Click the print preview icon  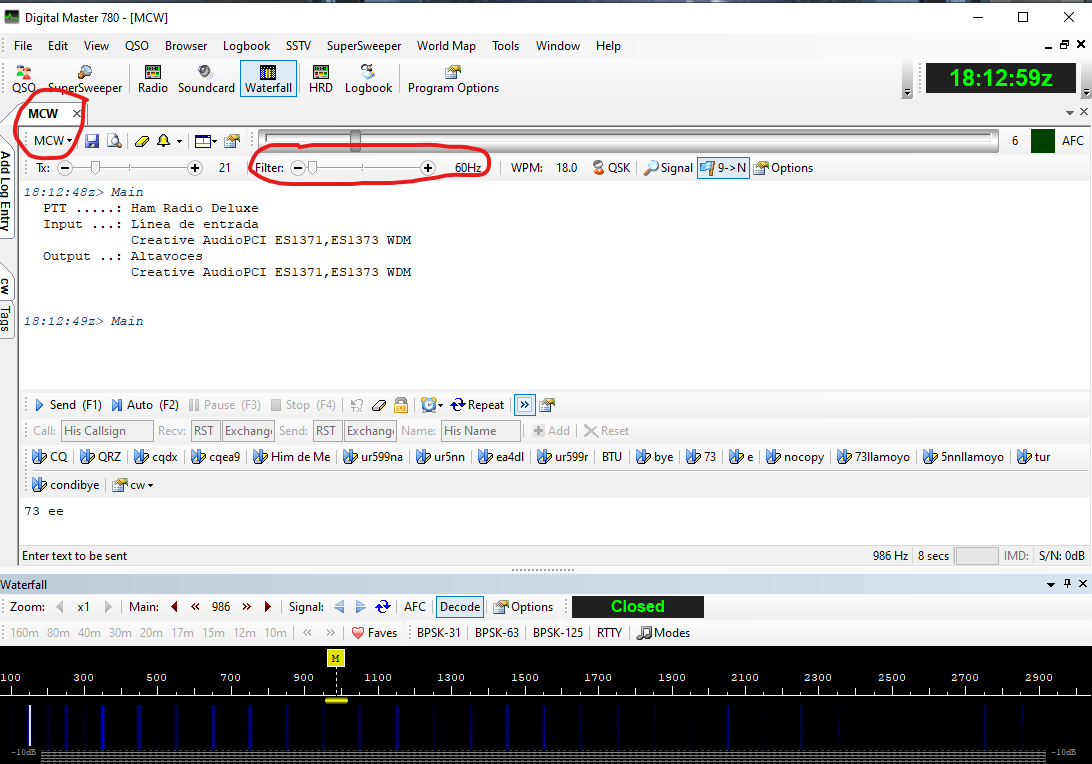[x=114, y=141]
